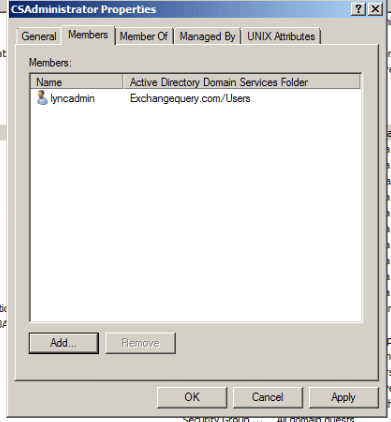The width and height of the screenshot is (391, 422).
Task: Sort members by Name column header
Action: pos(77,82)
